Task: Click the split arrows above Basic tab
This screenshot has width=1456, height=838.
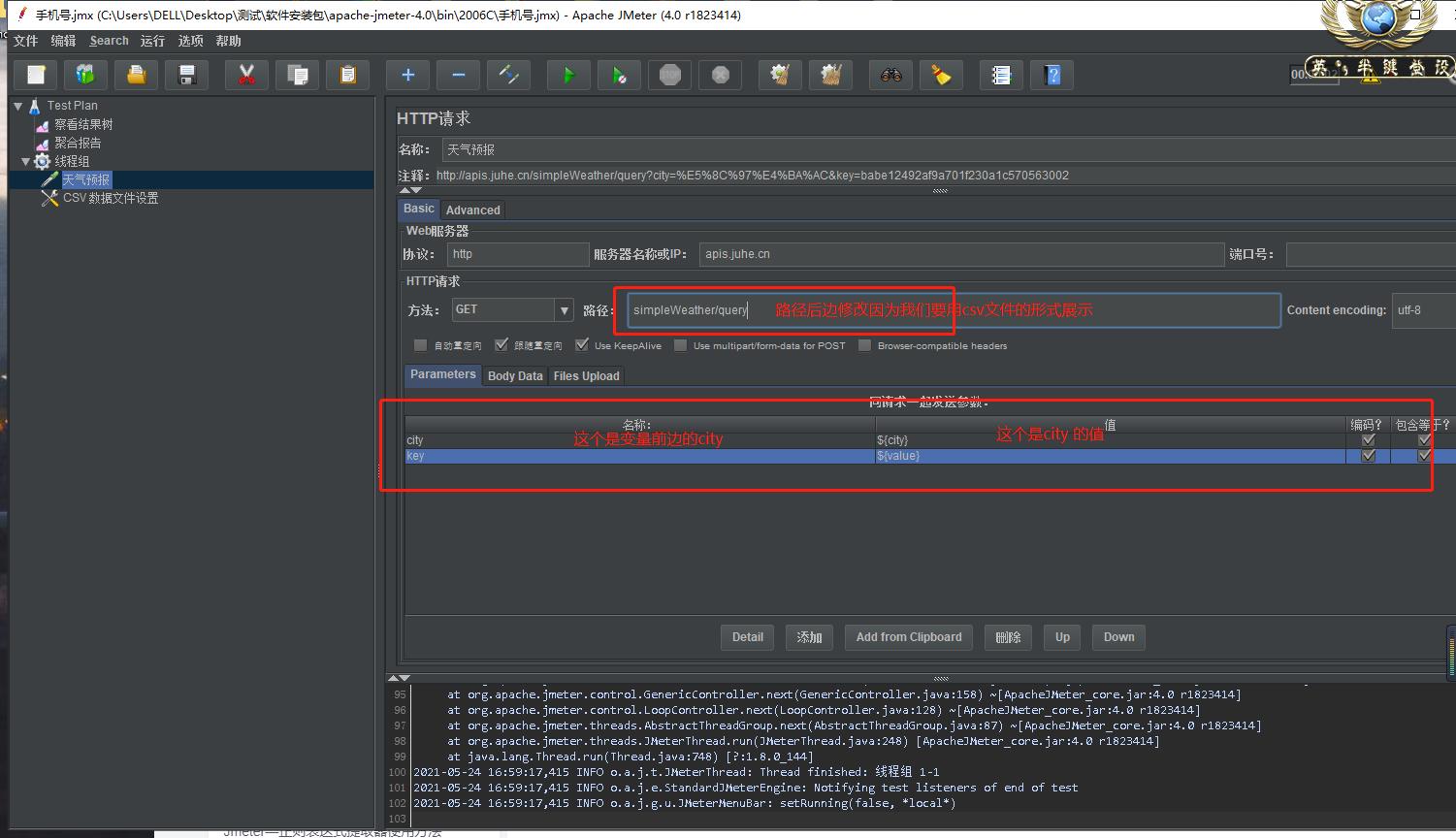Action: click(x=410, y=191)
